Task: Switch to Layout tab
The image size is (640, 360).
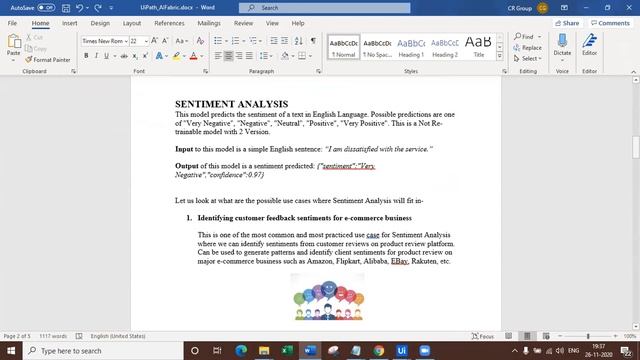Action: [x=132, y=23]
